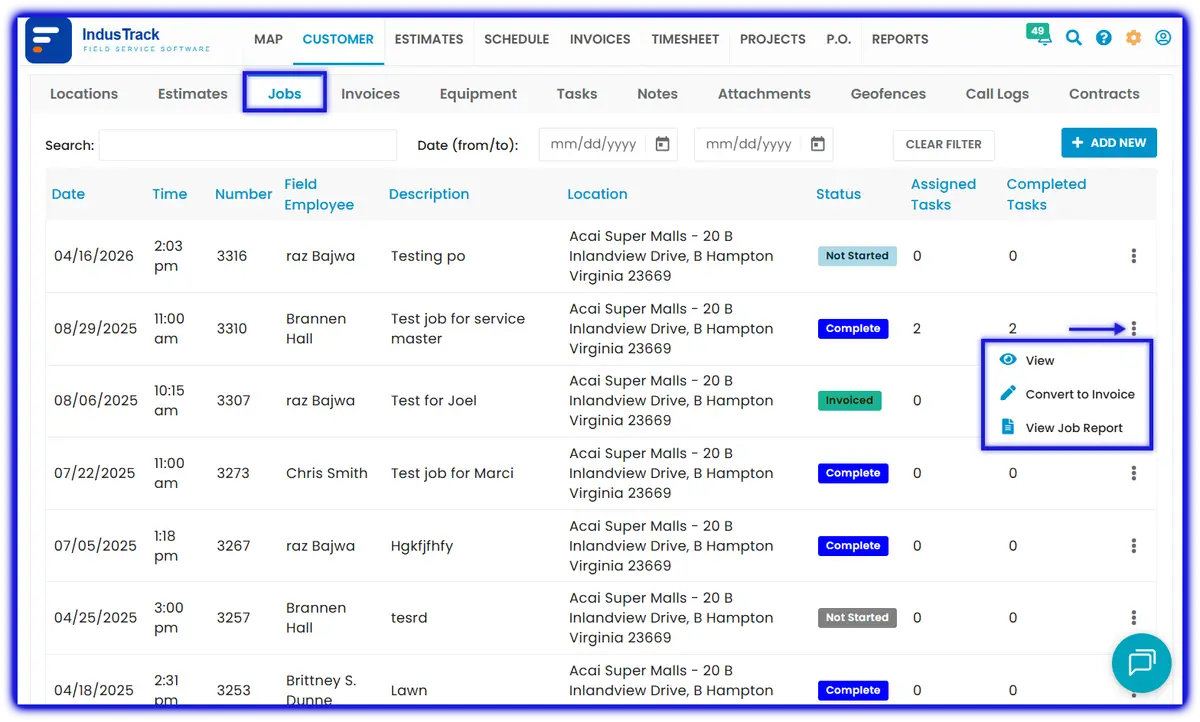Open actions menu for job 3316
Screen dimensions: 1200x722
(1133, 256)
